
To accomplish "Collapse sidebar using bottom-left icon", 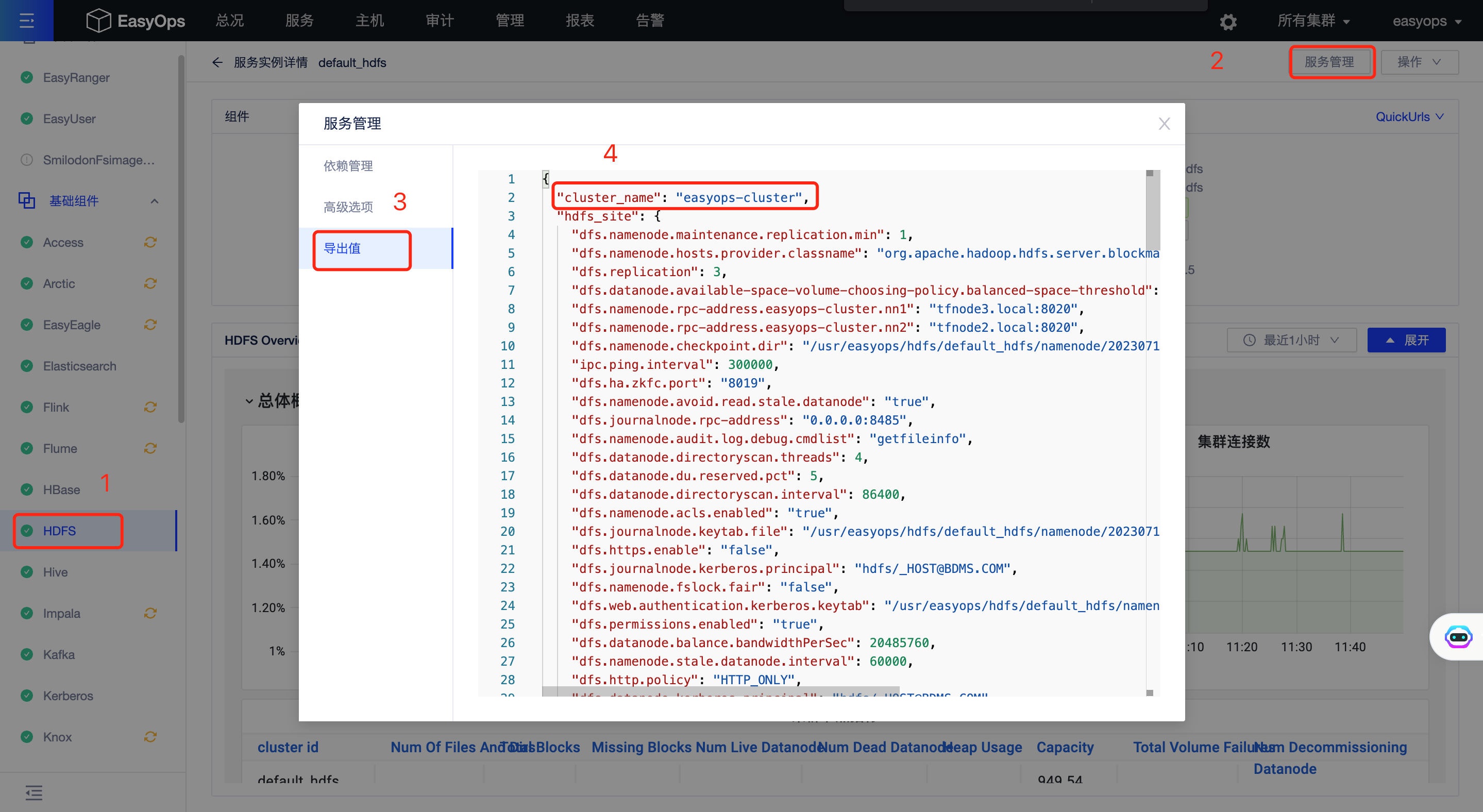I will (x=33, y=792).
